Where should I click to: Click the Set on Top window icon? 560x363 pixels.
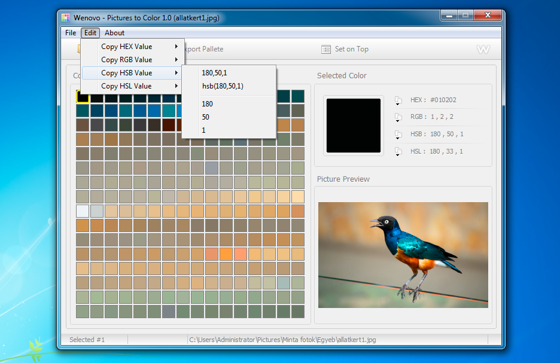point(326,49)
